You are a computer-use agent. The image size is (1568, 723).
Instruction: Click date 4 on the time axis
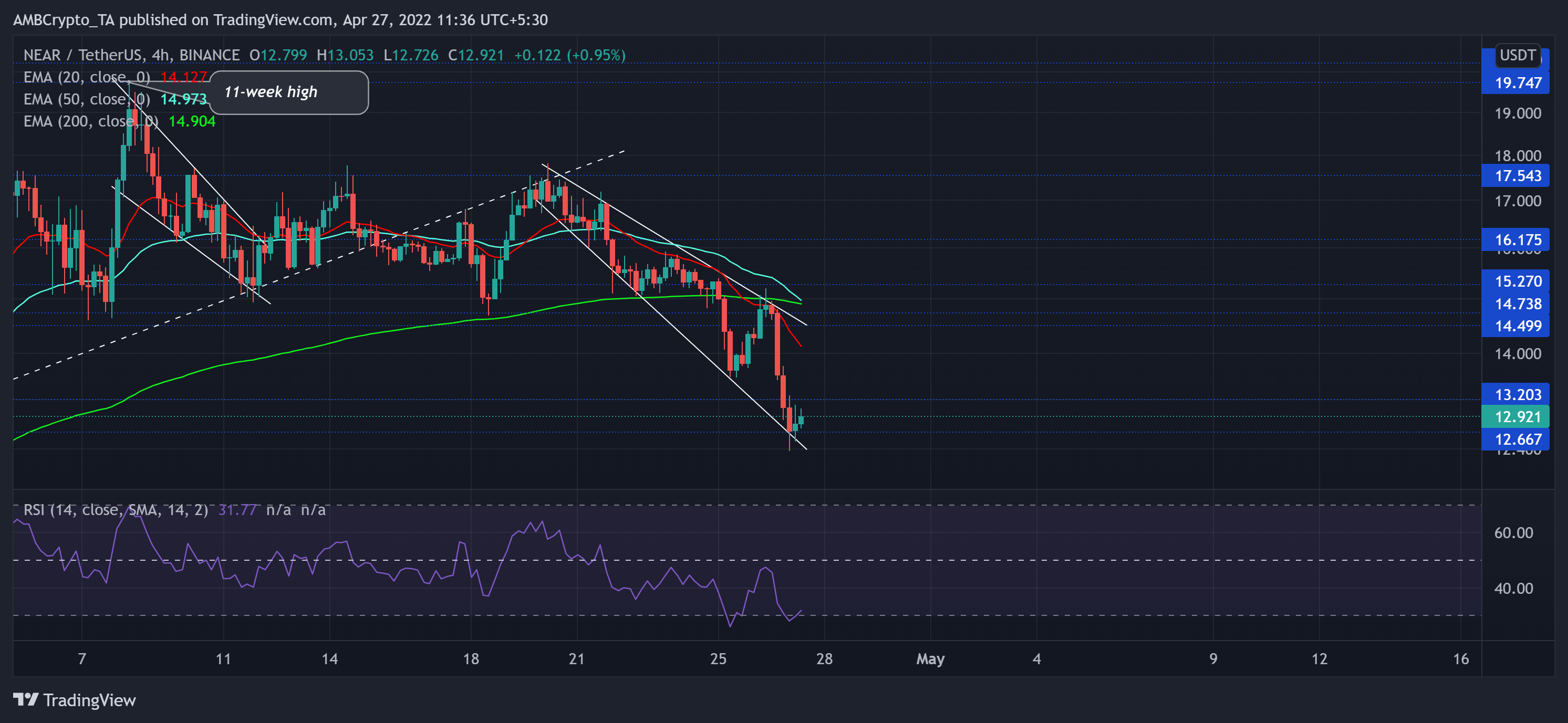pos(1036,659)
